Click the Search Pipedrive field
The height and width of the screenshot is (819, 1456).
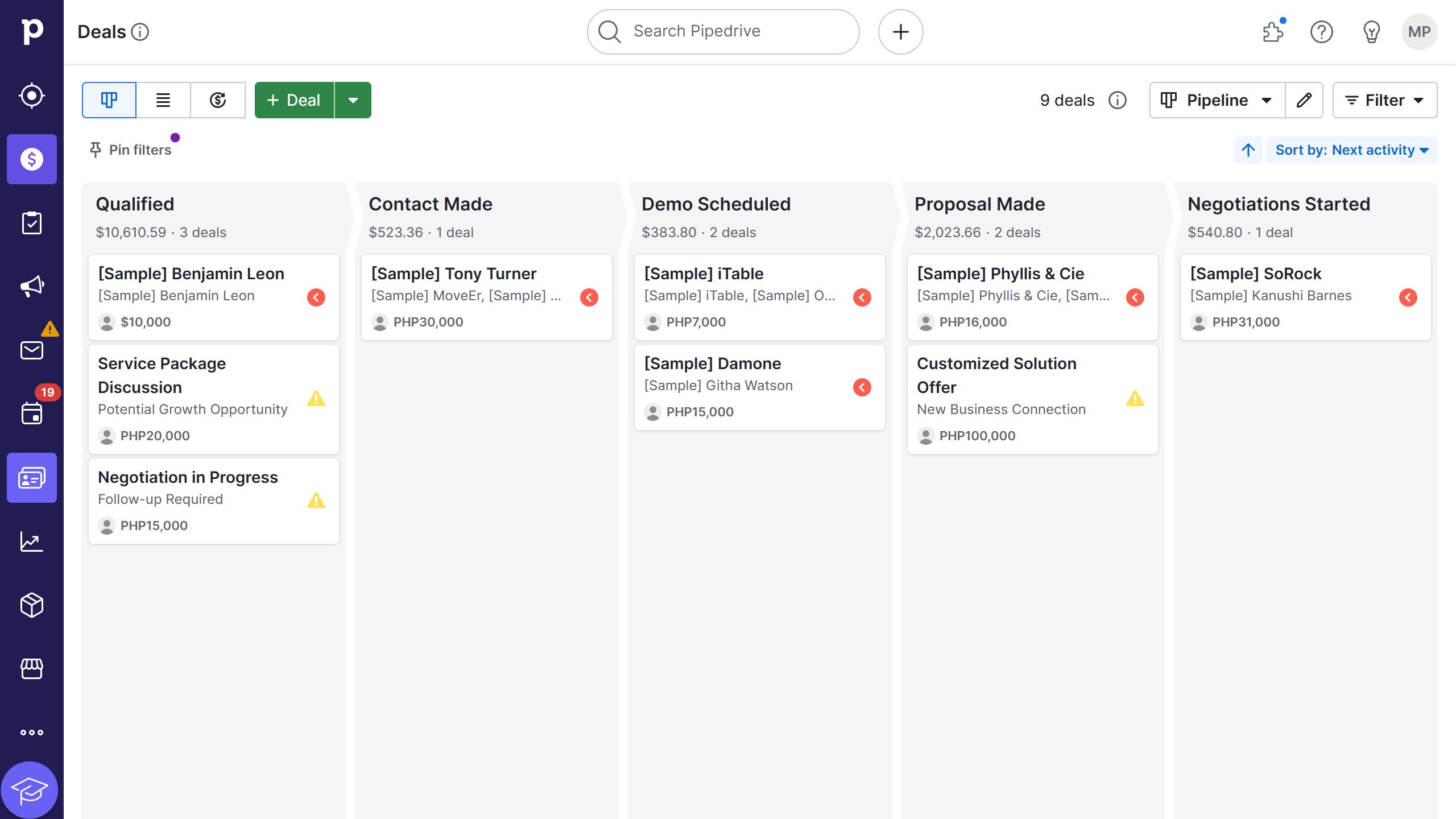722,31
